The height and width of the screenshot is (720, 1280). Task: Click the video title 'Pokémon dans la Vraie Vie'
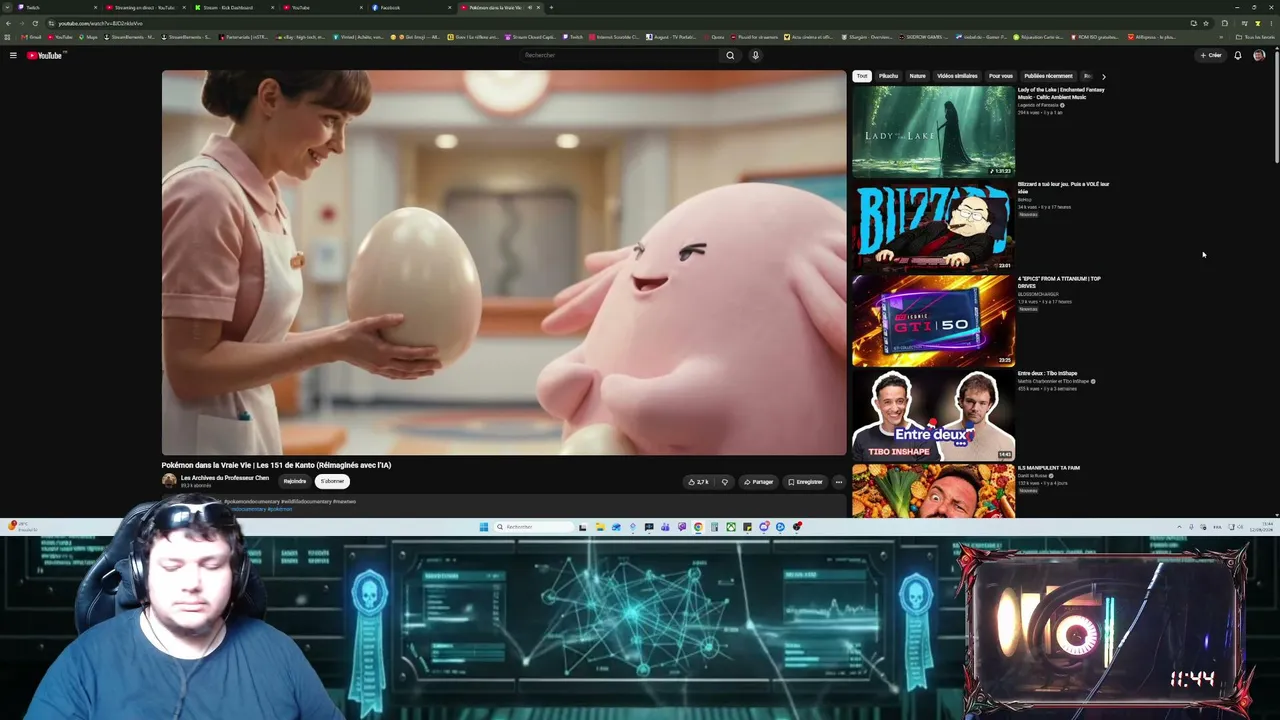point(276,465)
